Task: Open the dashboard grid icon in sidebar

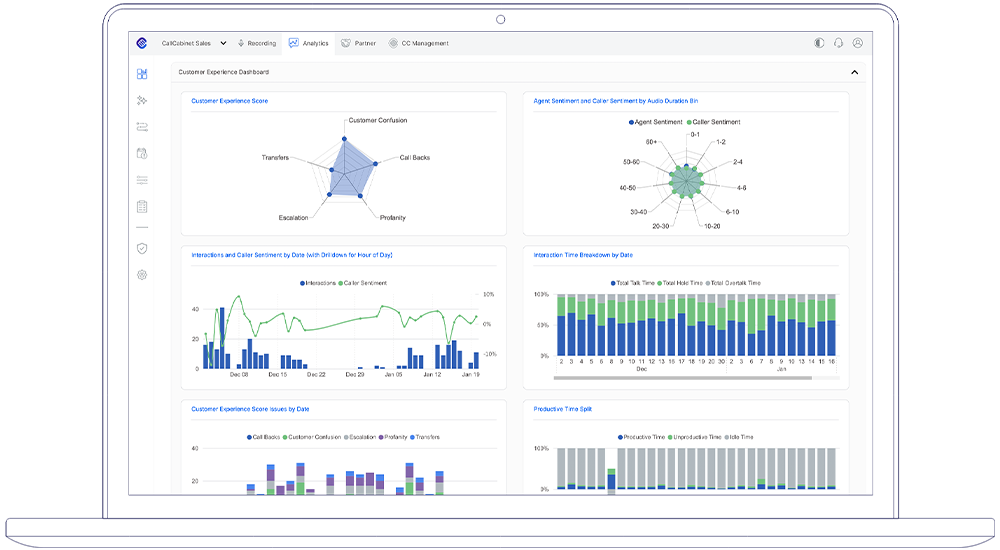Action: tap(142, 74)
